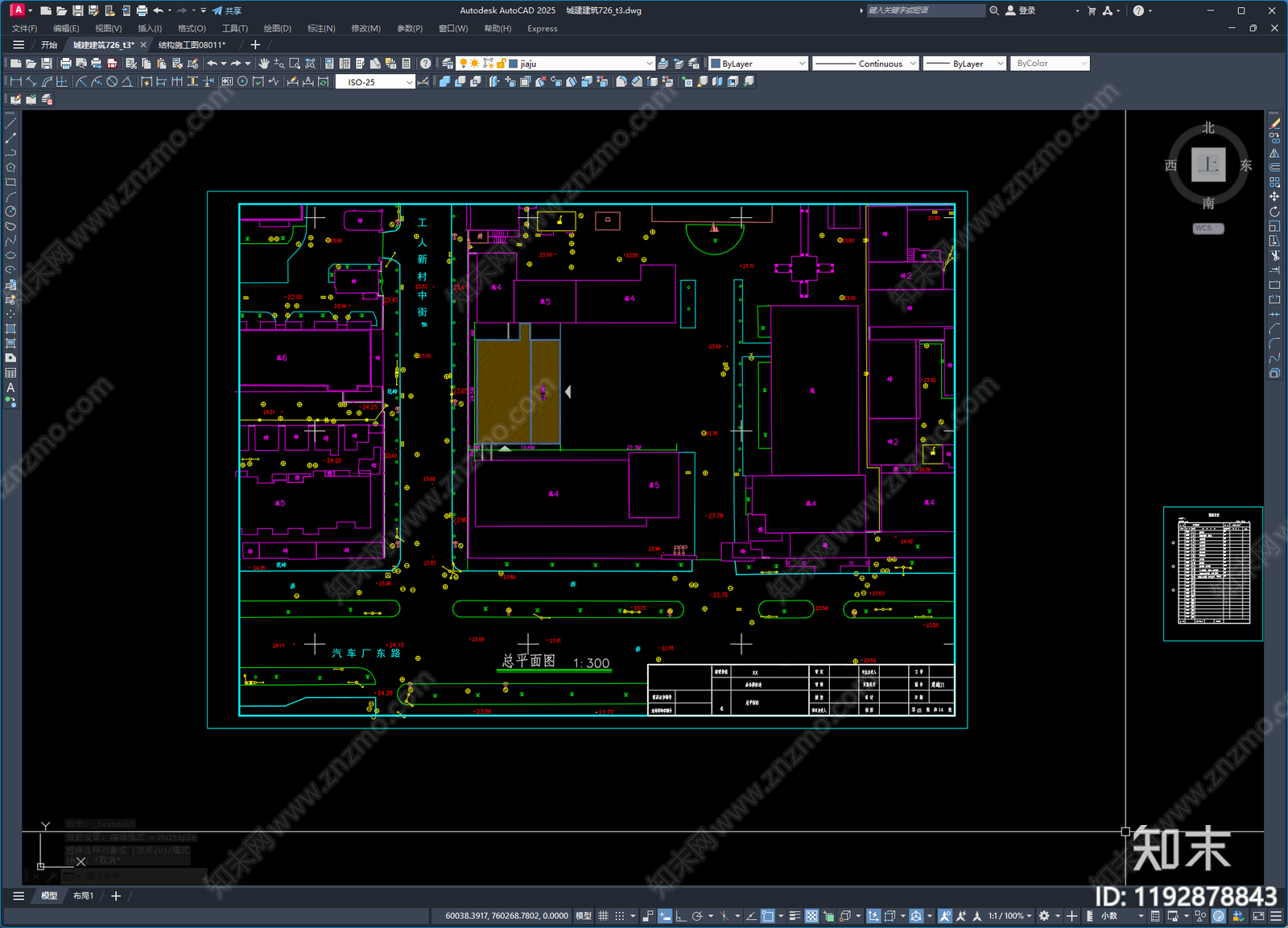Toggle ortho mode in status bar
The height and width of the screenshot is (928, 1288).
pos(681,916)
